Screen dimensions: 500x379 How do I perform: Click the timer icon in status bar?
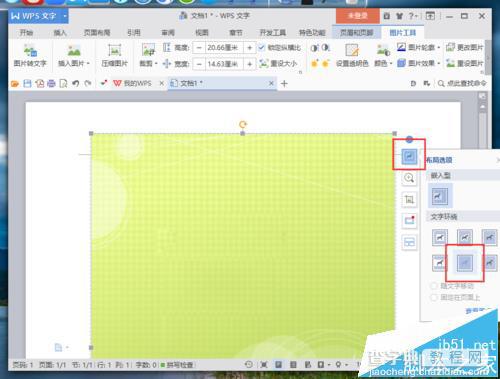click(x=248, y=364)
